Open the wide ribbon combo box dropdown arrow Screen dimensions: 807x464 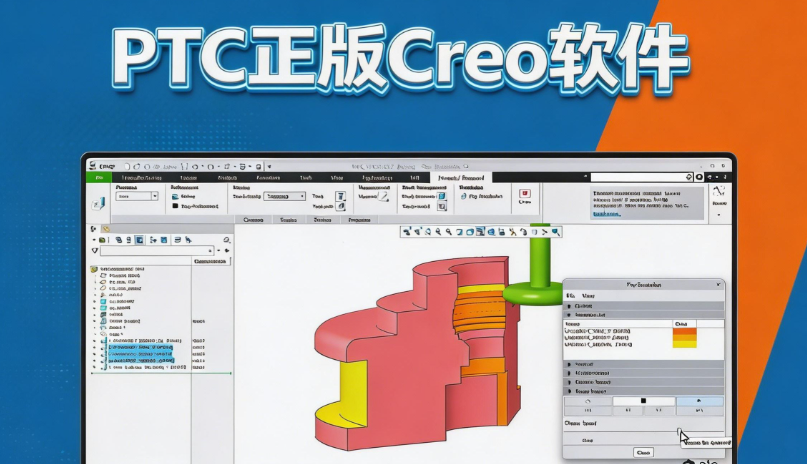[x=302, y=196]
